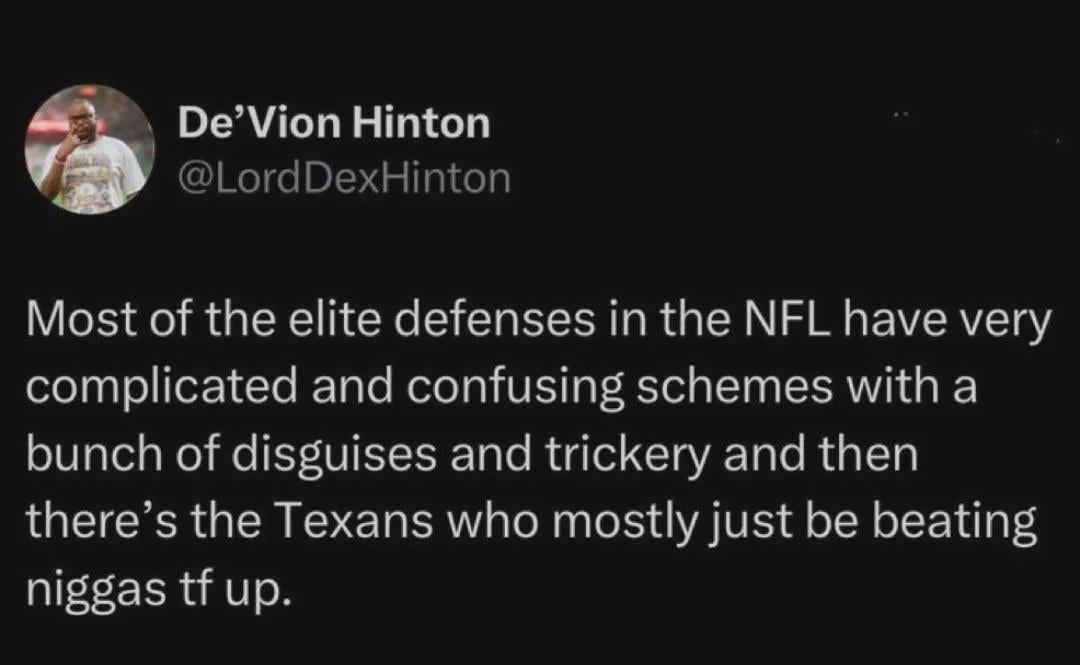Open De'Vion Hinton's profile picture

(90, 149)
